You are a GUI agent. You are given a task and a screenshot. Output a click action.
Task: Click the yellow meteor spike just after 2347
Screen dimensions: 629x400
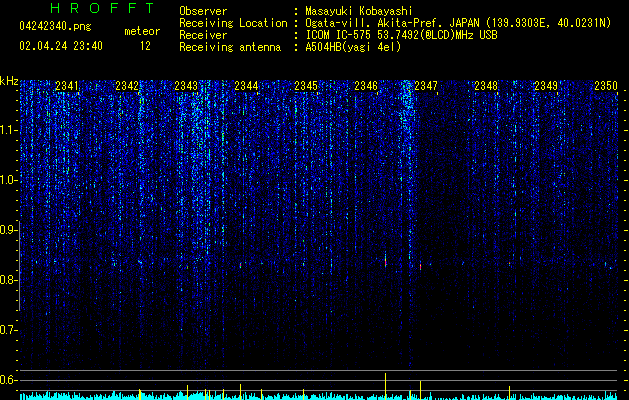pos(420,390)
